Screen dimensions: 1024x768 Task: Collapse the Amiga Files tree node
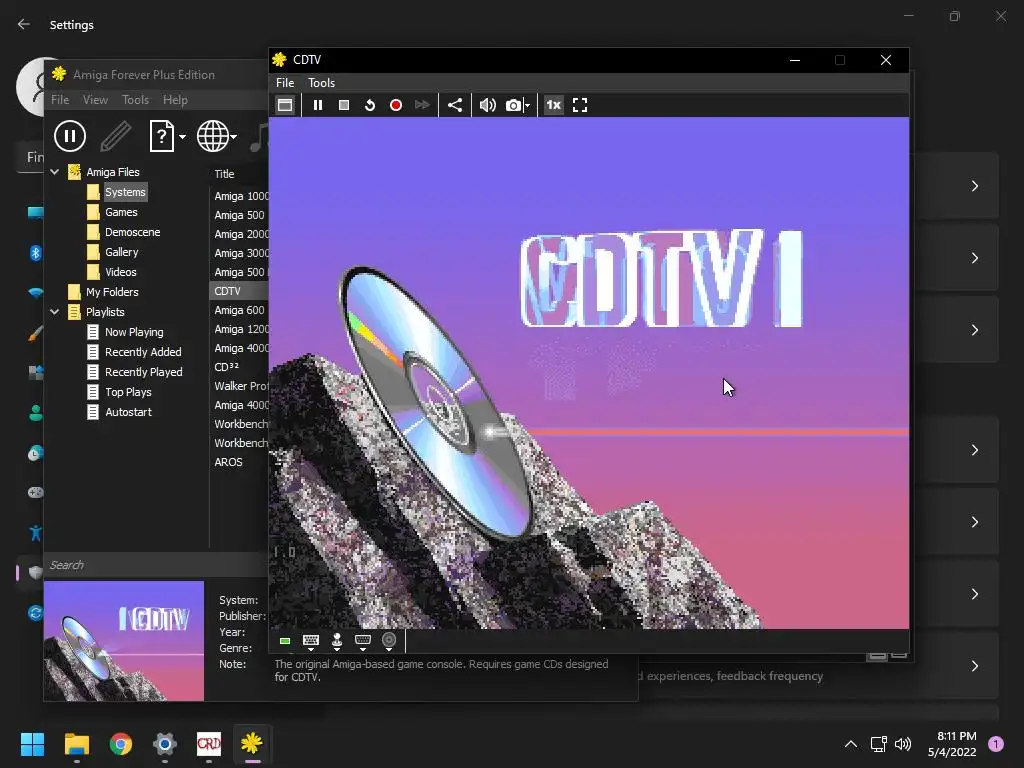(x=55, y=172)
